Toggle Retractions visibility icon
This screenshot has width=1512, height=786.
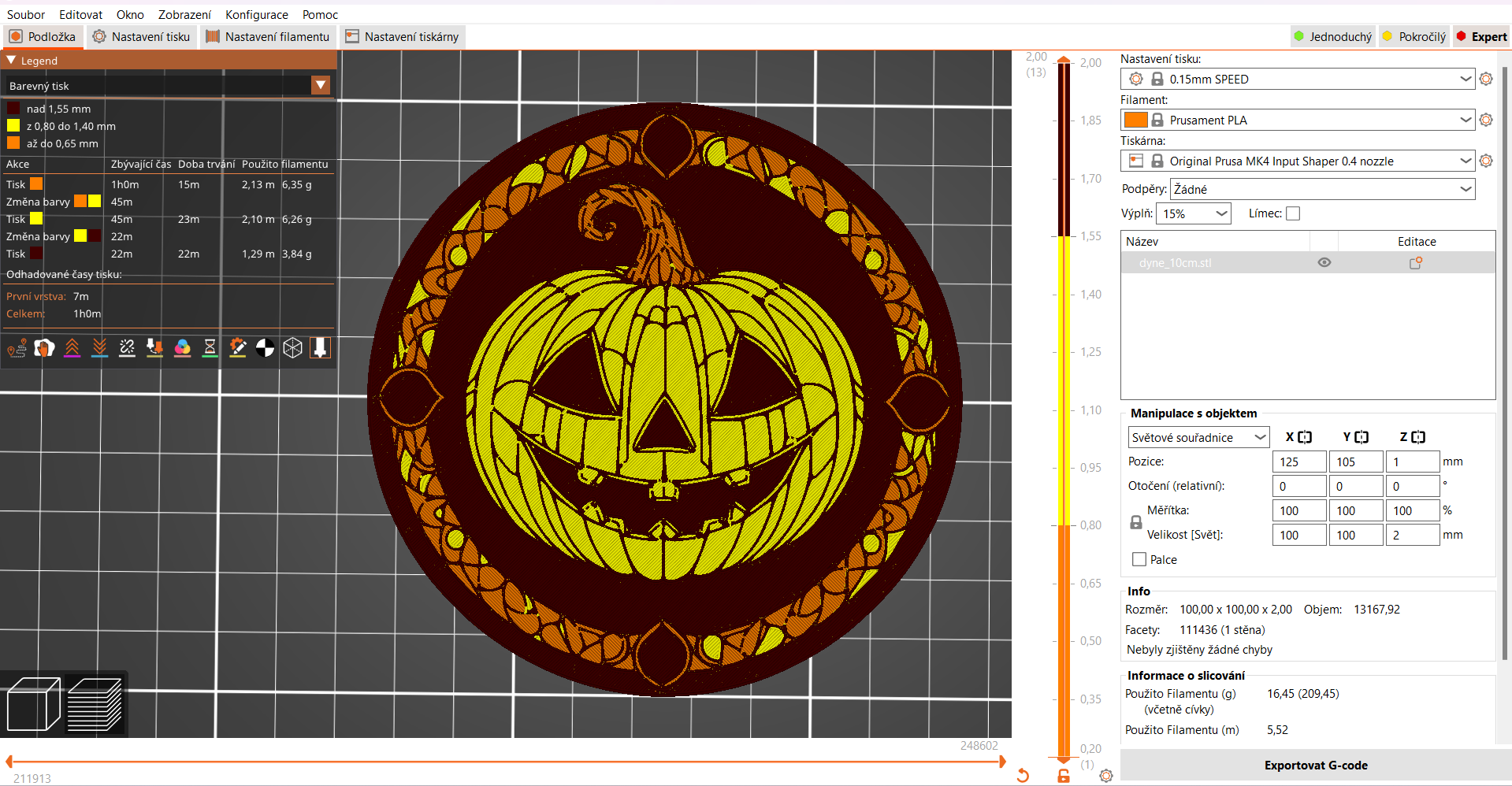[72, 348]
